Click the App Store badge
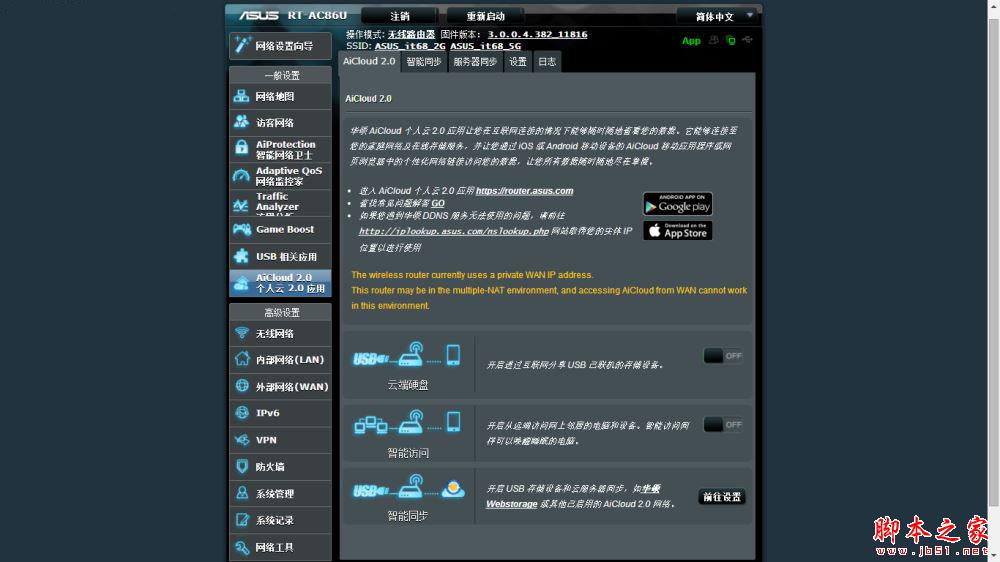 (x=677, y=230)
